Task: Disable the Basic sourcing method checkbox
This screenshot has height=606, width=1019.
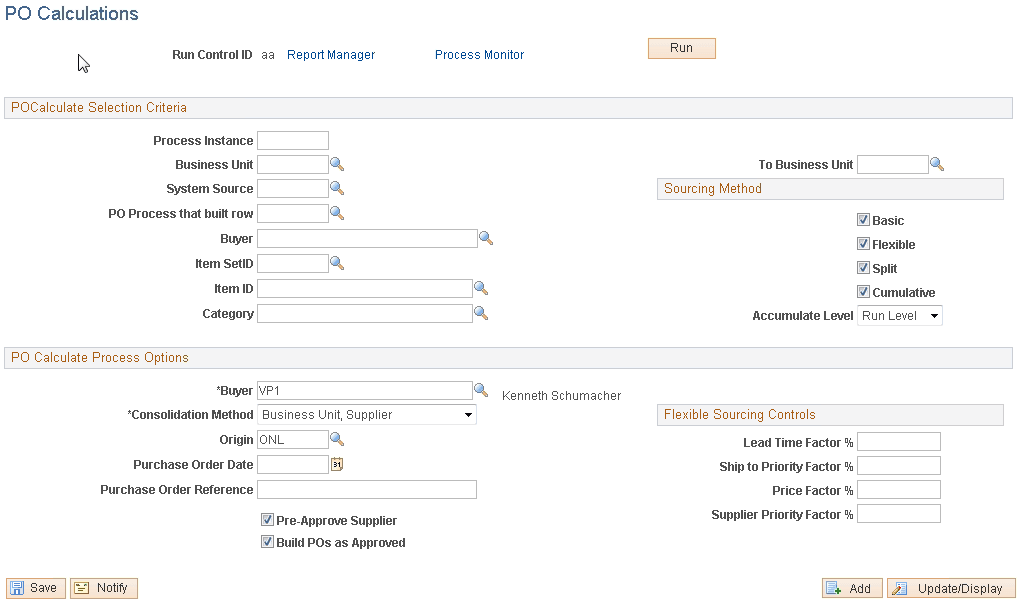Action: (x=863, y=220)
